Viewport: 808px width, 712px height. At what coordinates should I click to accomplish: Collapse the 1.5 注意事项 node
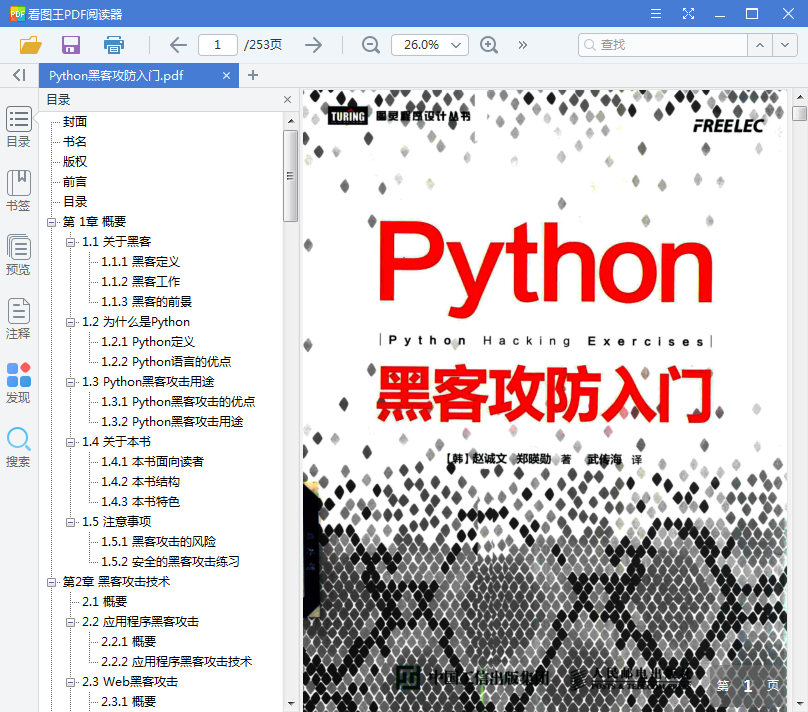[x=70, y=522]
